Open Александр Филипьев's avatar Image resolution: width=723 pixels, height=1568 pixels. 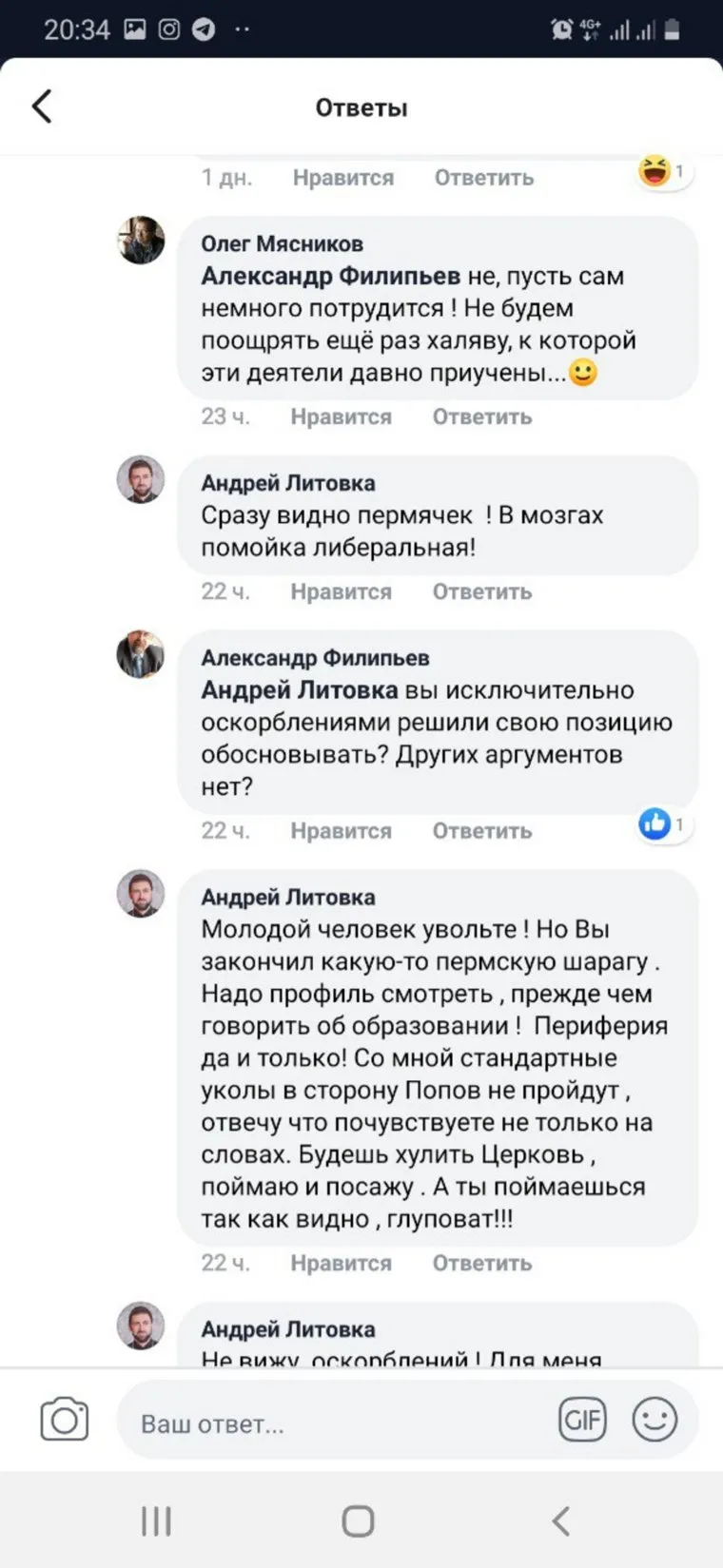click(x=141, y=654)
